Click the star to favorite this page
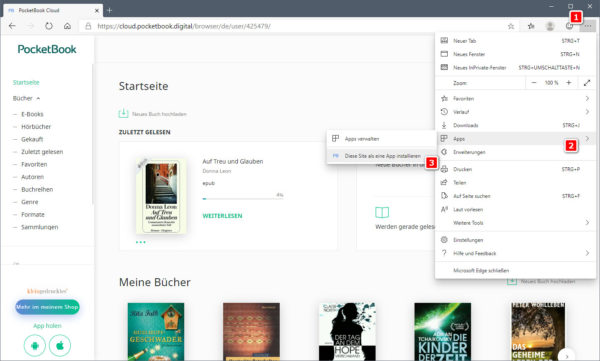The width and height of the screenshot is (600, 361). point(511,26)
